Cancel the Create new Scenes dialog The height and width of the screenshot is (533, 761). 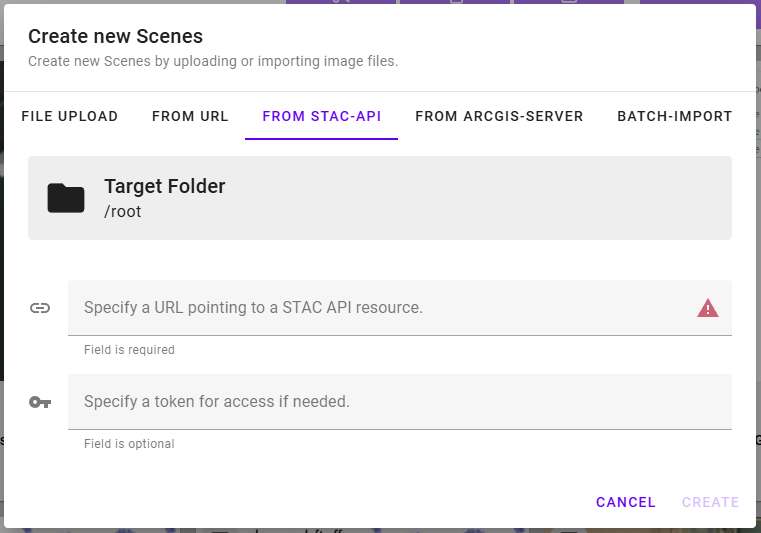pyautogui.click(x=626, y=502)
